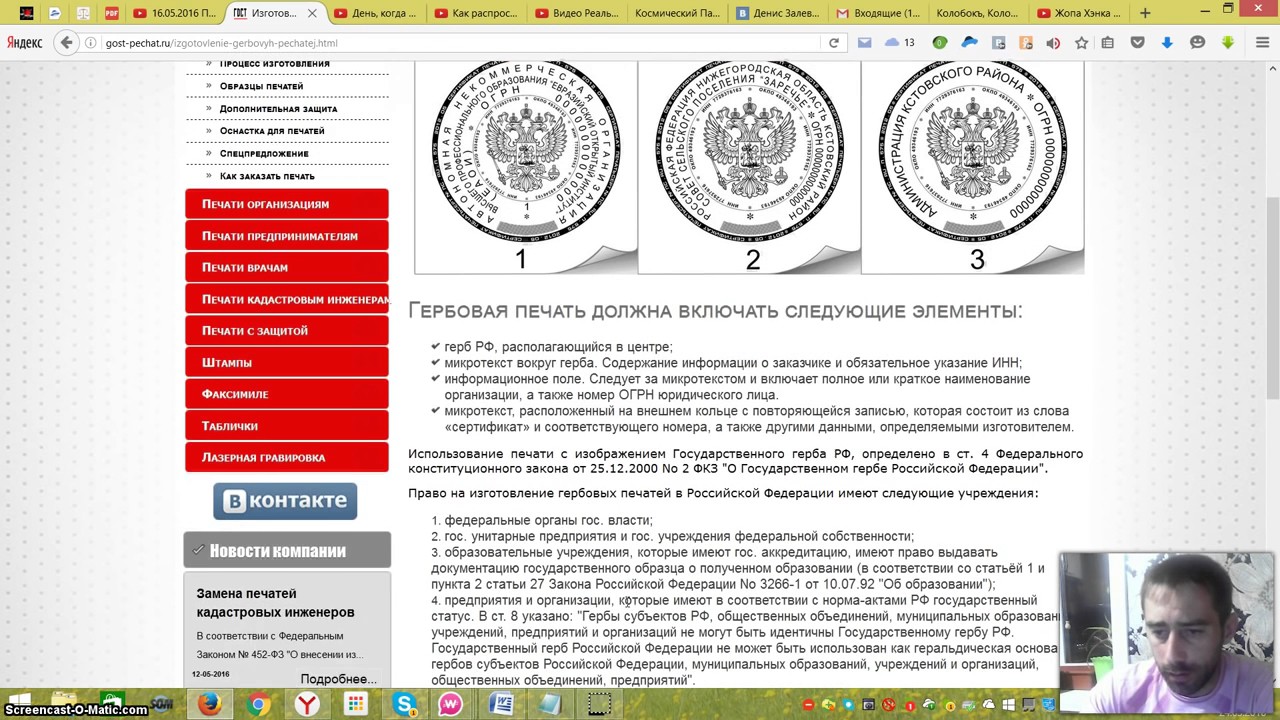Open 'Печати кадастровым инженерам' menu button
The image size is (1280, 720).
tap(287, 299)
